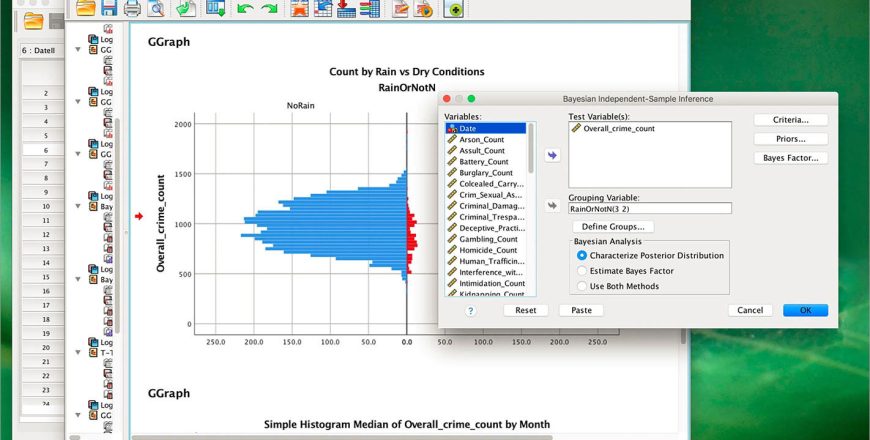870x440 pixels.
Task: Select Estimate Bayes Factor radio option
Action: 581,271
